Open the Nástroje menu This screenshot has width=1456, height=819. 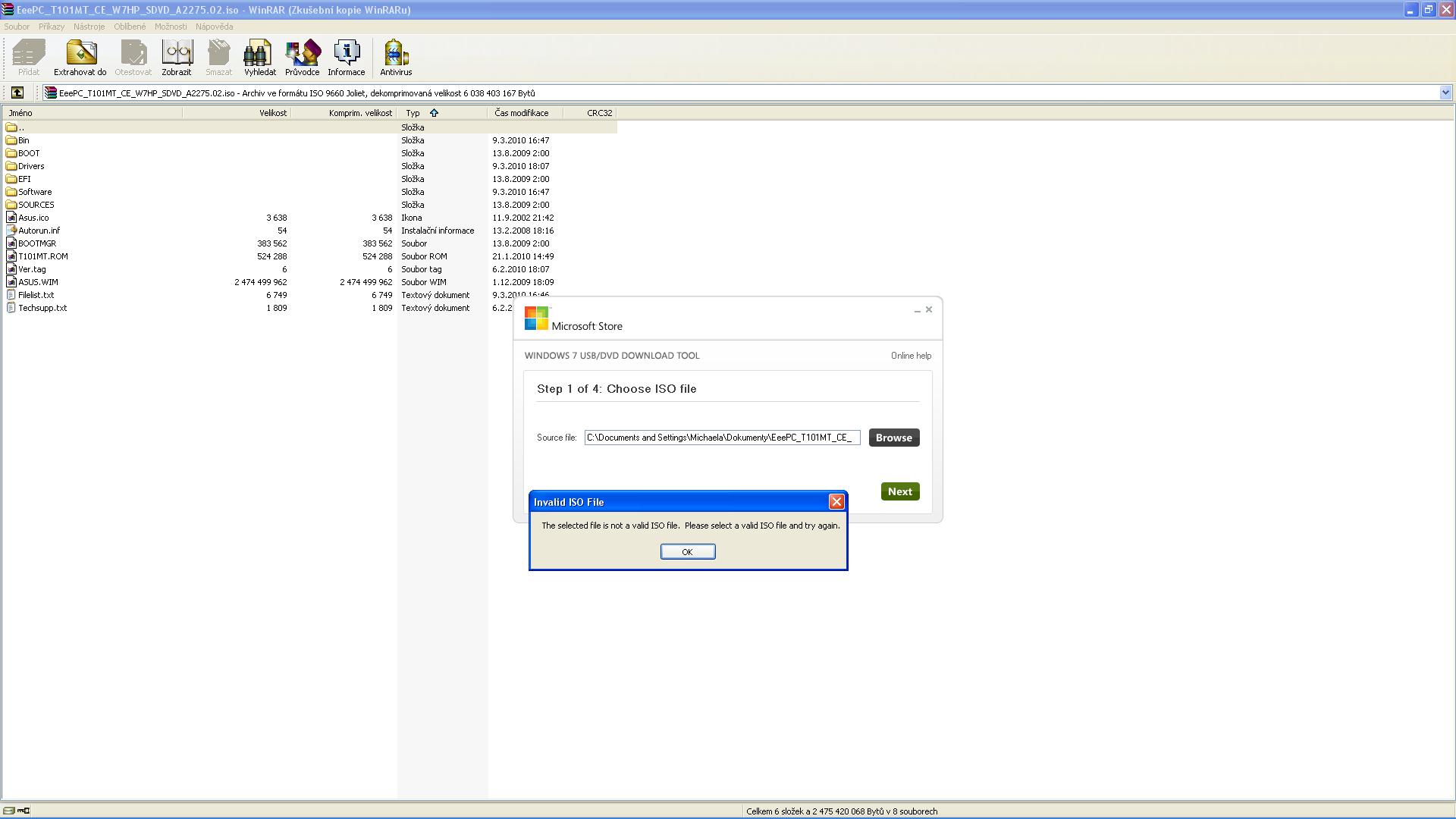pos(89,27)
